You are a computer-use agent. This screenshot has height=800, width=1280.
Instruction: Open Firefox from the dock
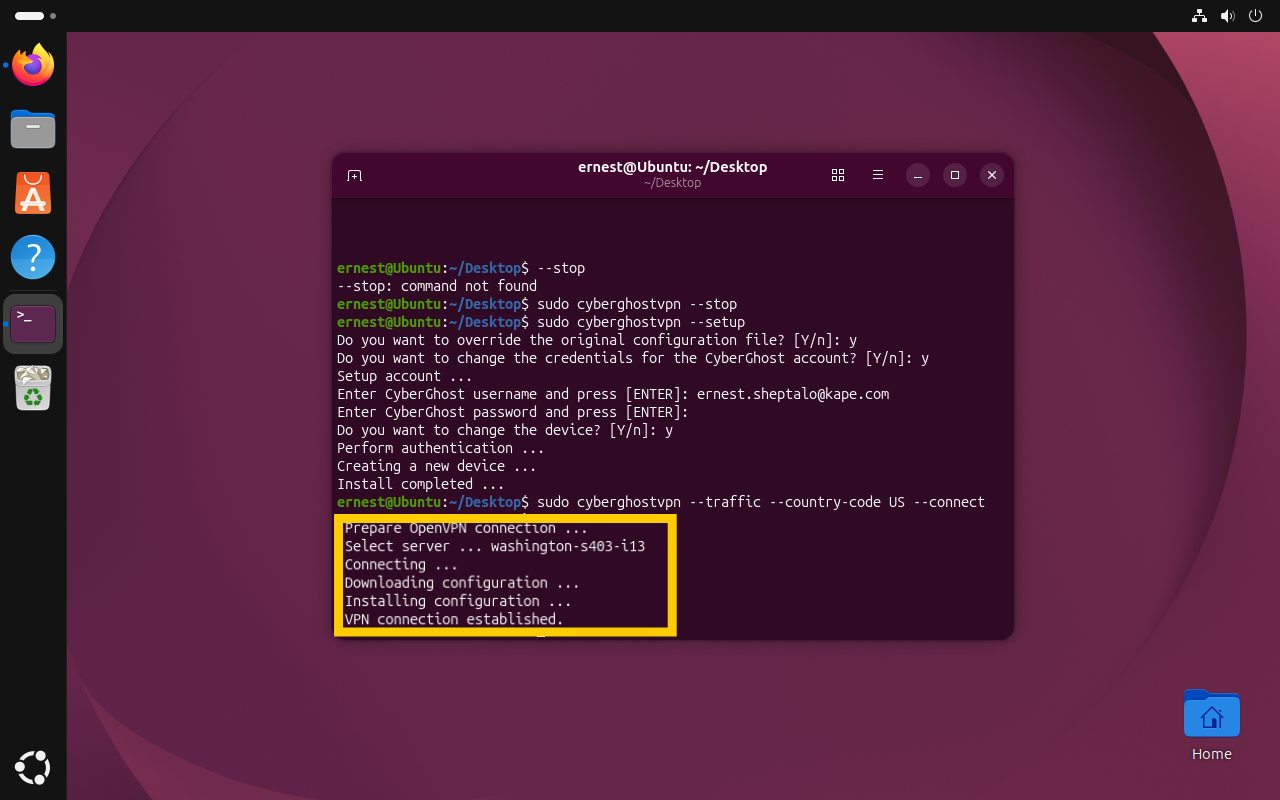[33, 66]
